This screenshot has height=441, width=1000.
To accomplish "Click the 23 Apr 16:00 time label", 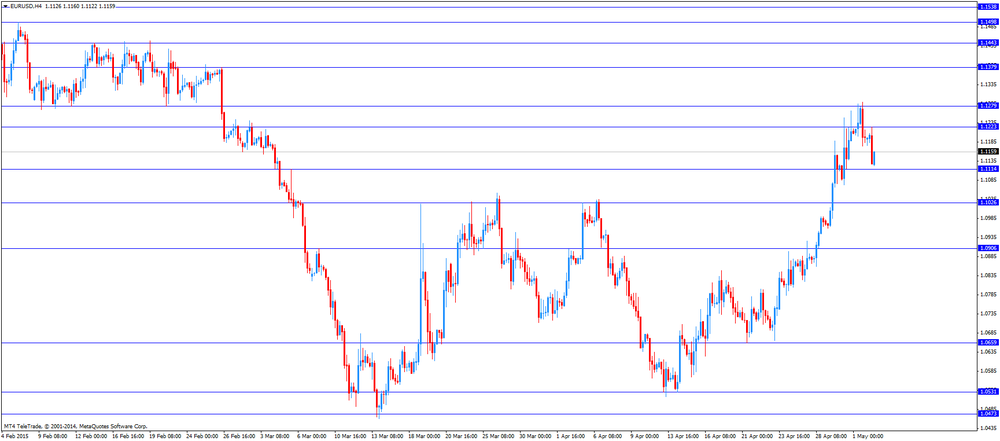I will (x=795, y=437).
